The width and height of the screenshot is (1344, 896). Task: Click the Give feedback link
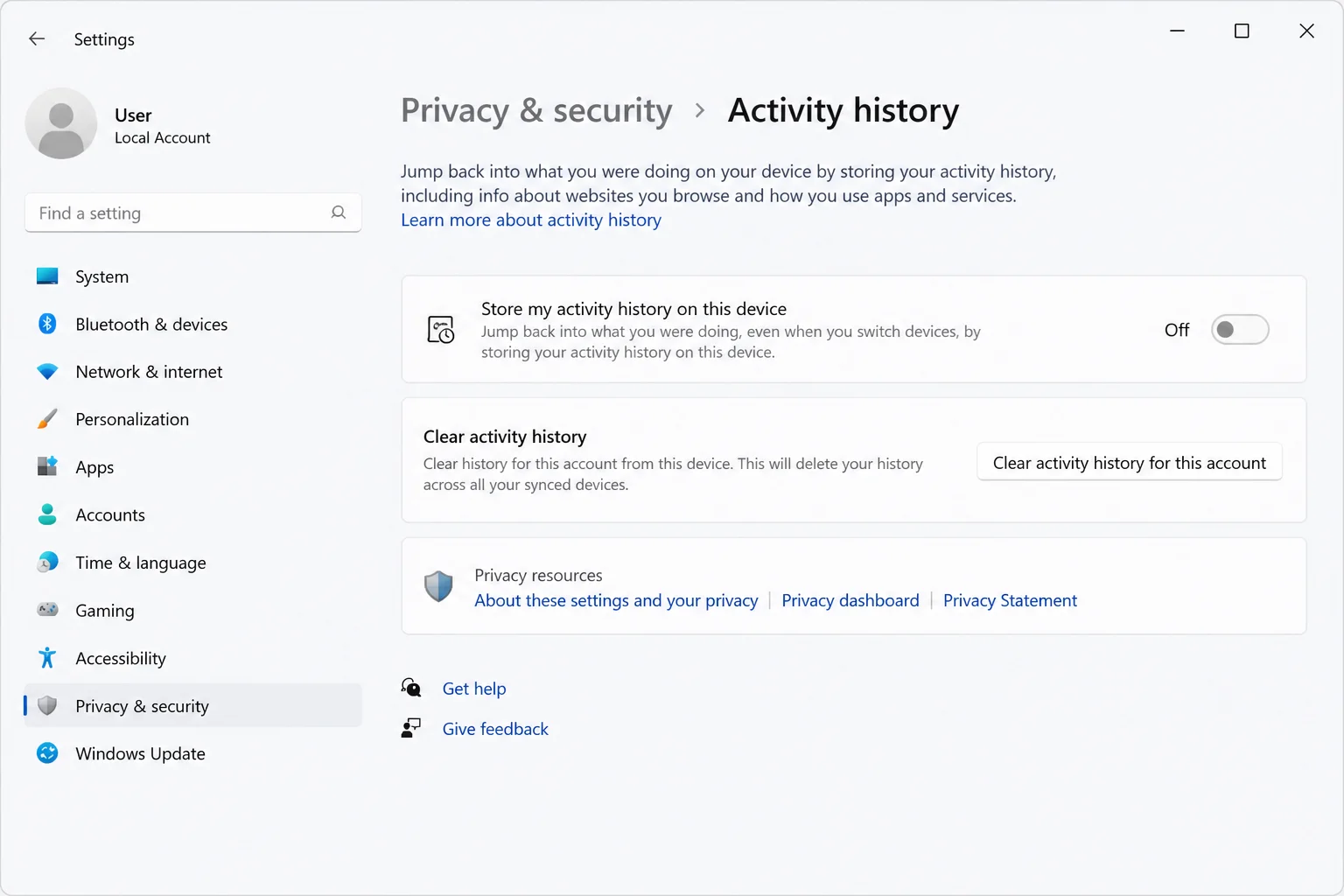click(495, 729)
